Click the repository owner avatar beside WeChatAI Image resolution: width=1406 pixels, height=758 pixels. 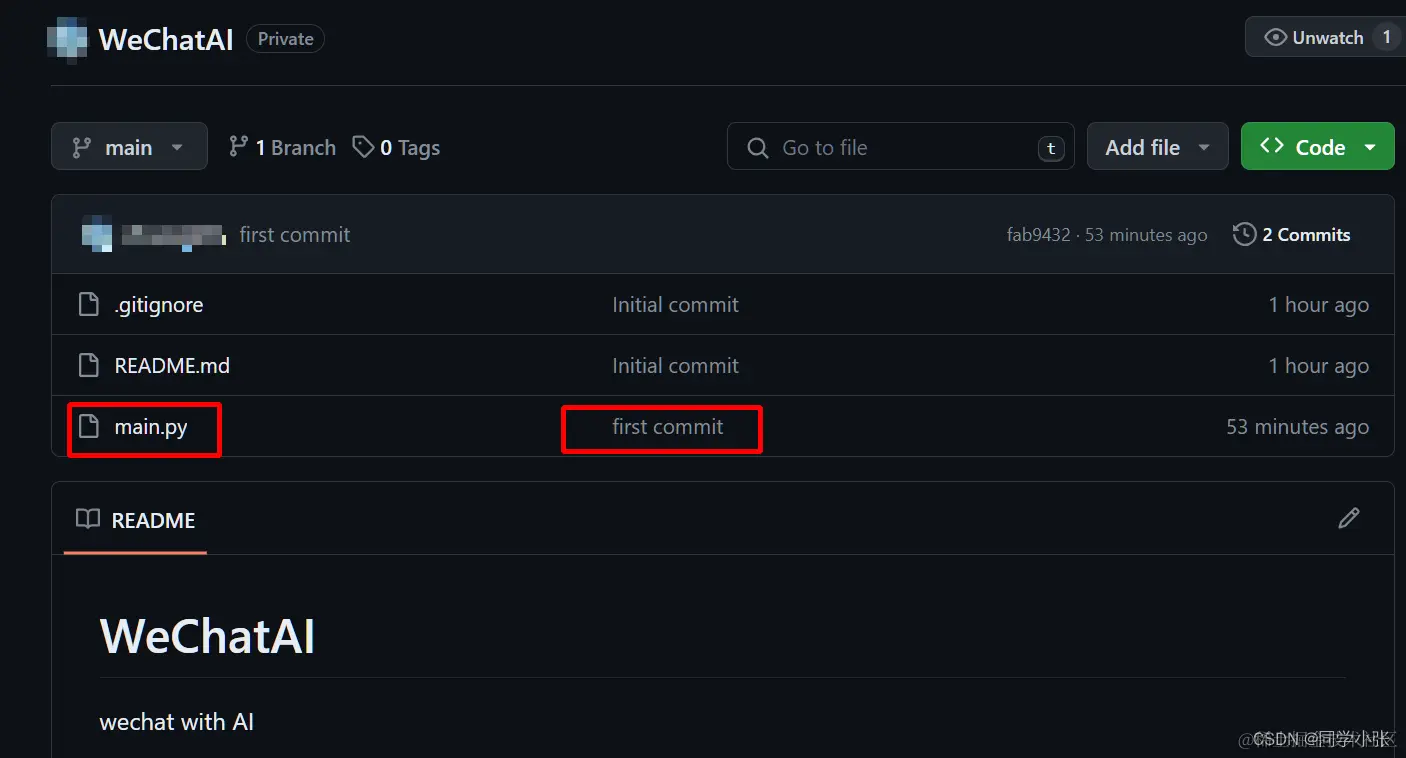tap(69, 39)
